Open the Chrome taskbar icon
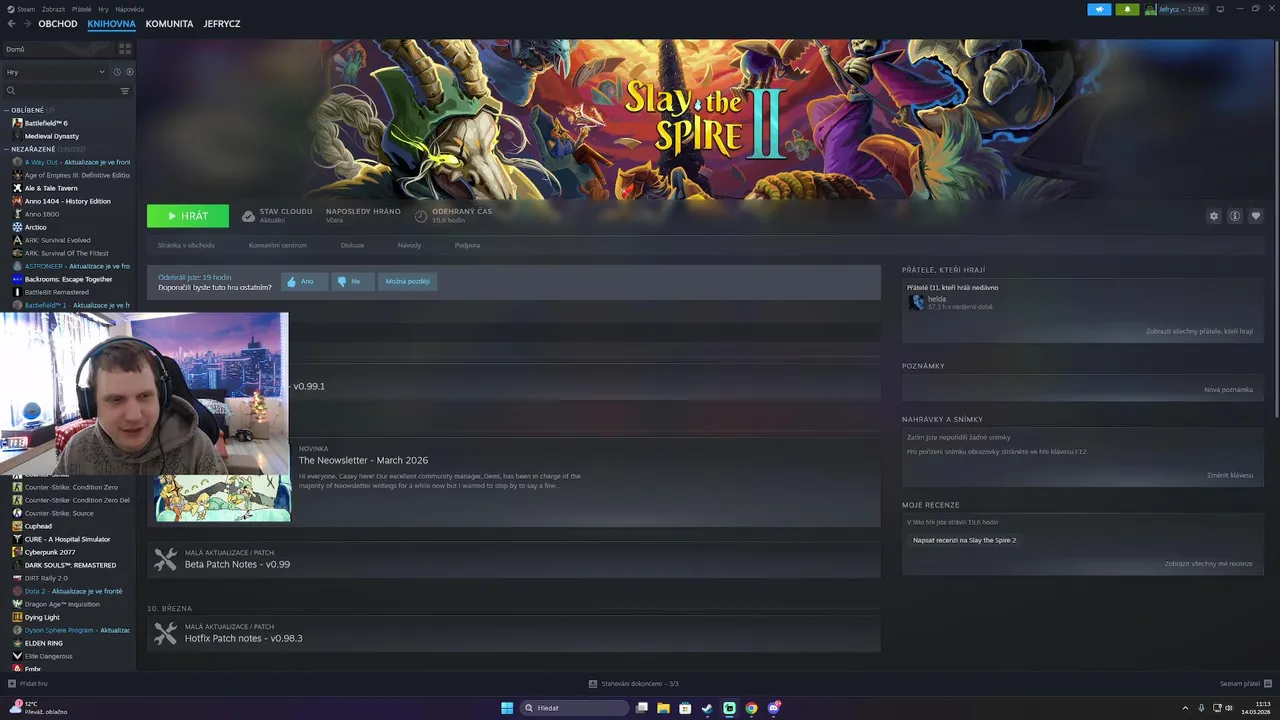 click(751, 708)
